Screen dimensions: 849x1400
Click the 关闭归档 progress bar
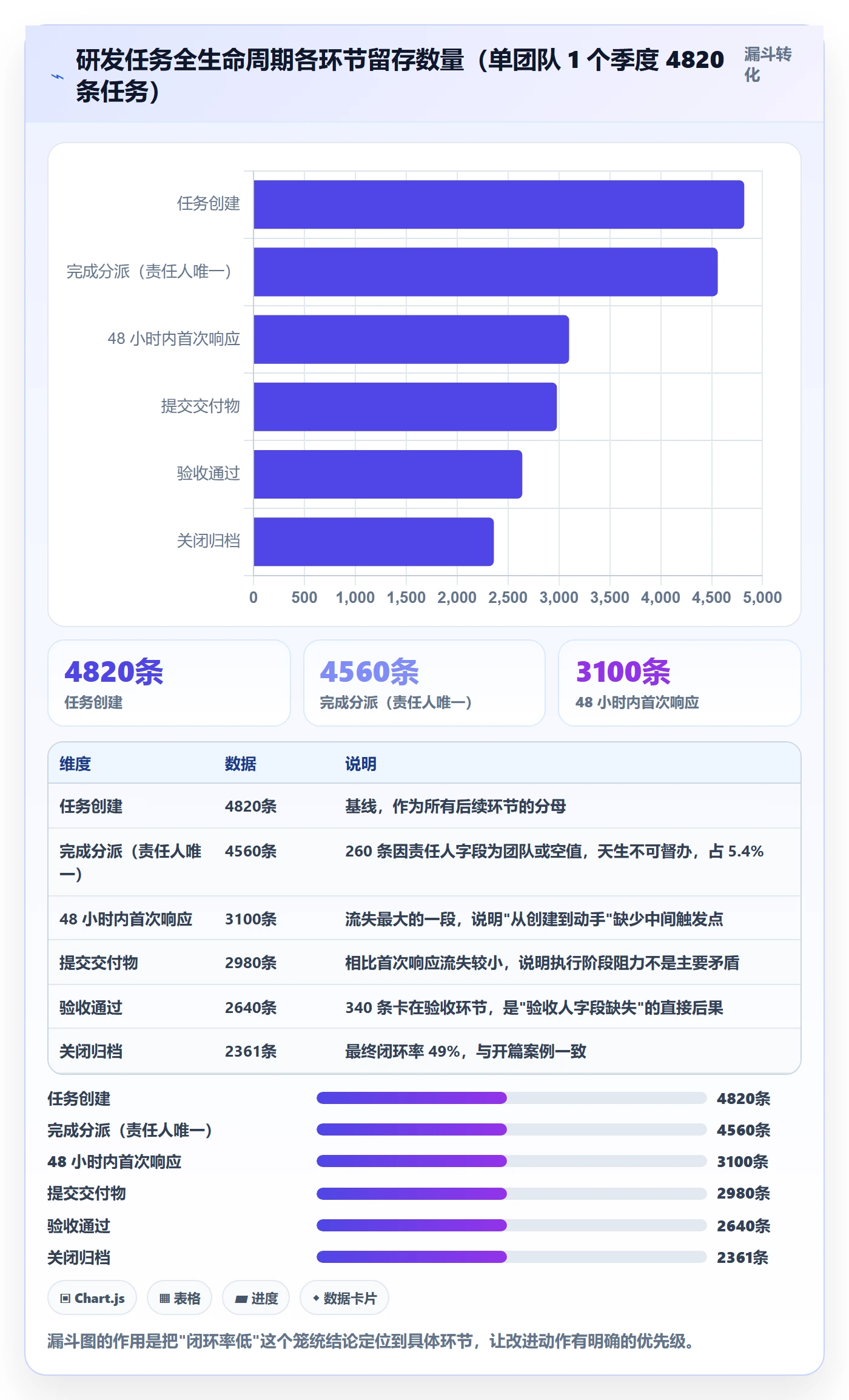tap(512, 1257)
